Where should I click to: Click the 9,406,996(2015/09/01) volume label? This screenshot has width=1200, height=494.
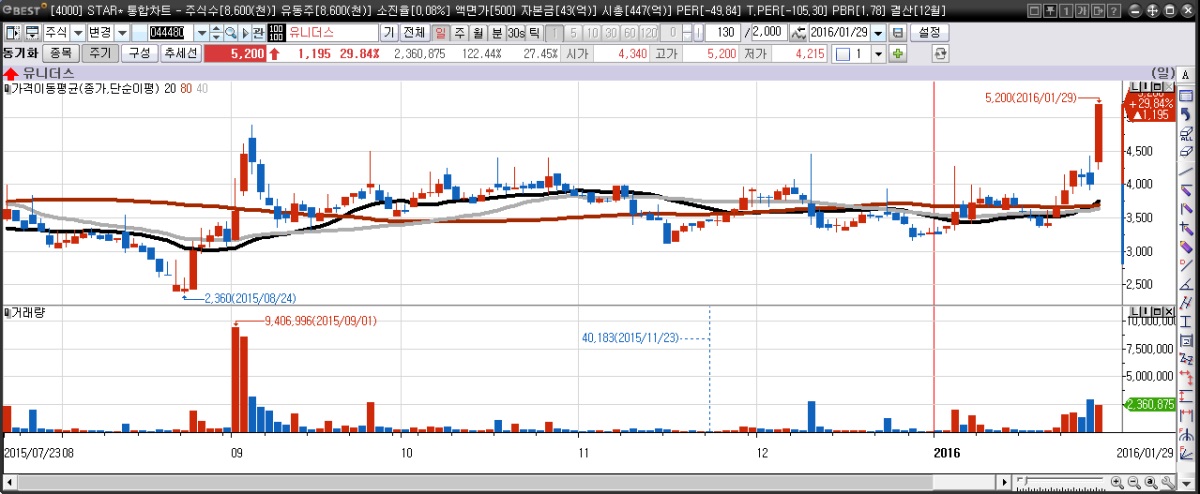point(318,321)
